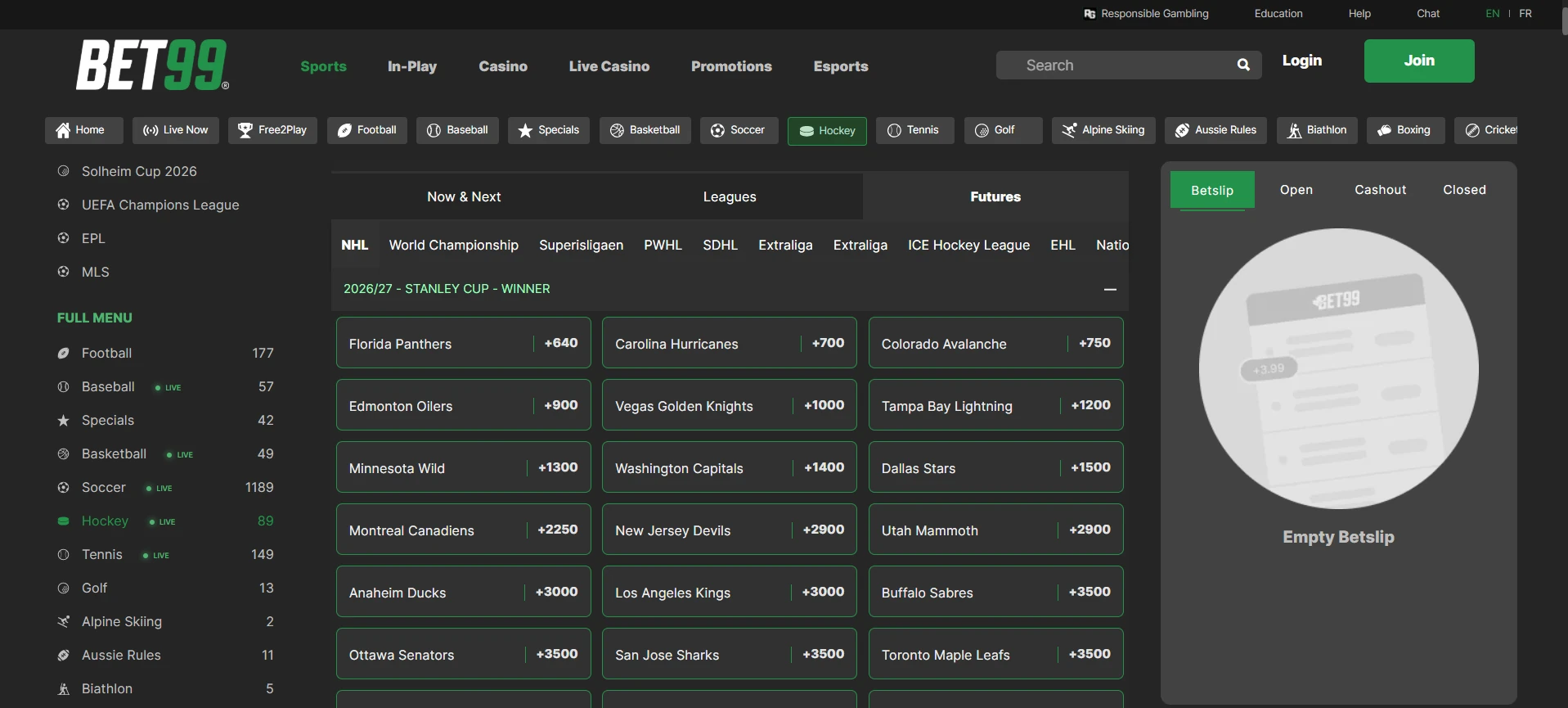Switch language to FR
Viewport: 1568px width, 708px height.
(1525, 14)
